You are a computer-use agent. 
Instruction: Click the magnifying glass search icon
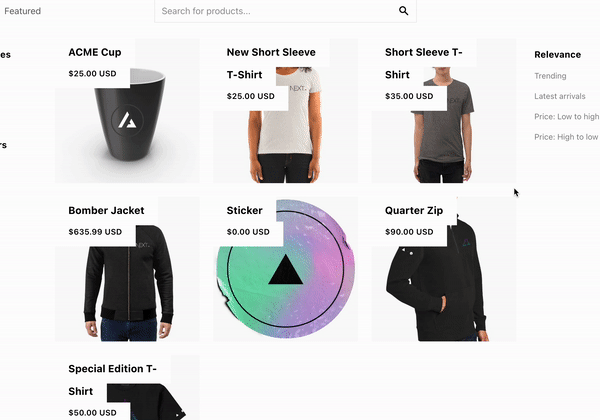(403, 11)
